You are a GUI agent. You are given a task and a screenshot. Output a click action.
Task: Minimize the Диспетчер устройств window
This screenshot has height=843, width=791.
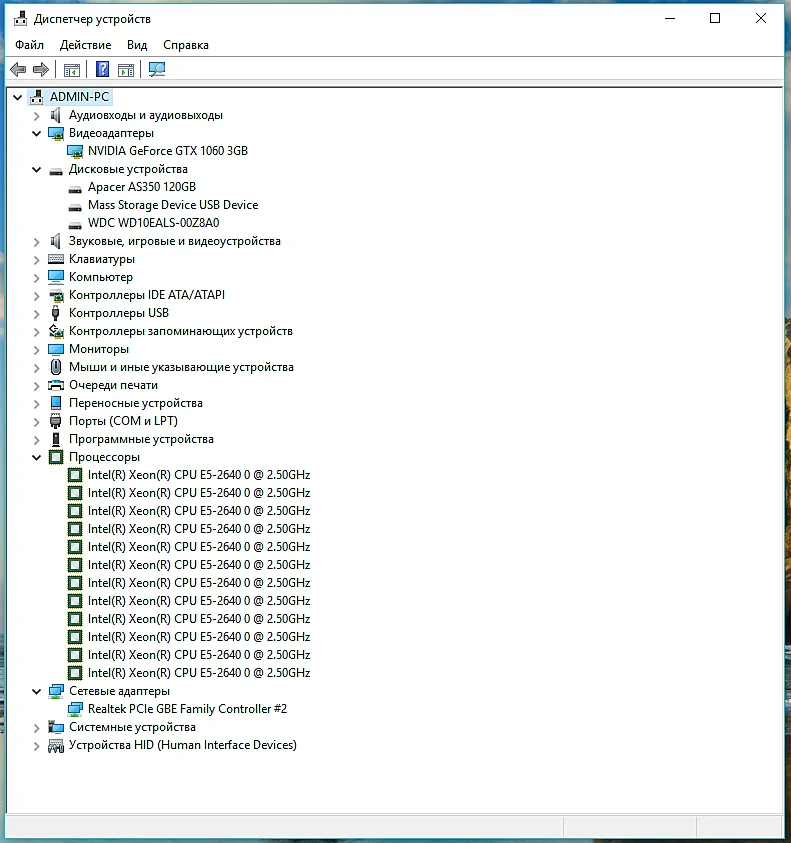(x=669, y=19)
